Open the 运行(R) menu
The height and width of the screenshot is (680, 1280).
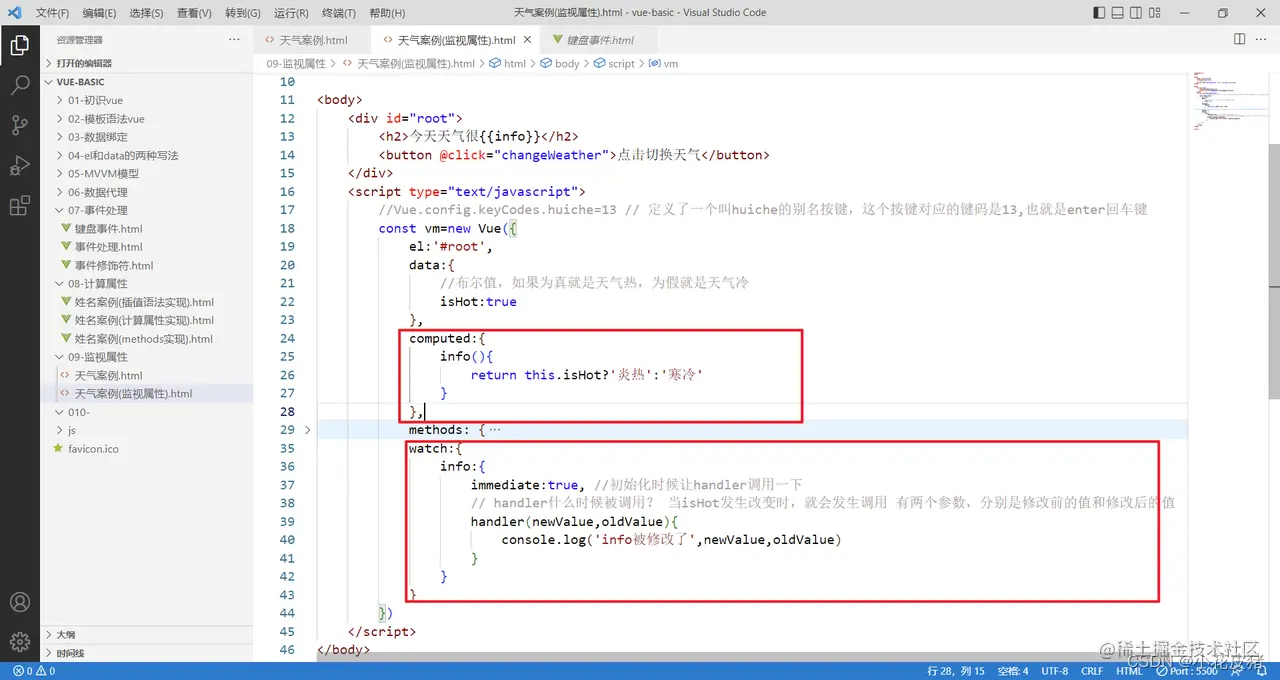(291, 13)
